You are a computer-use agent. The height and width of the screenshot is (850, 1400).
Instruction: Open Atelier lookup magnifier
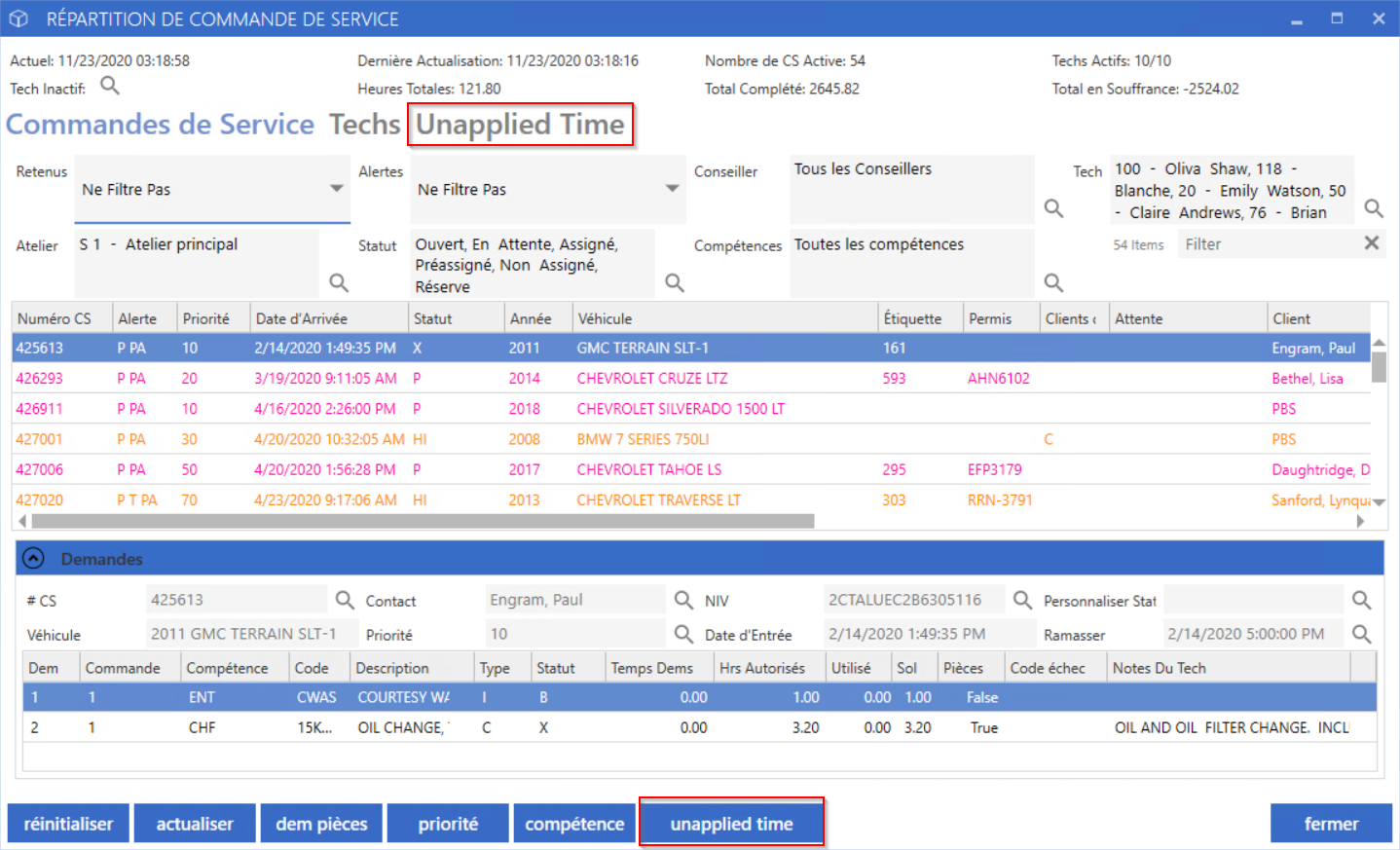tap(338, 282)
